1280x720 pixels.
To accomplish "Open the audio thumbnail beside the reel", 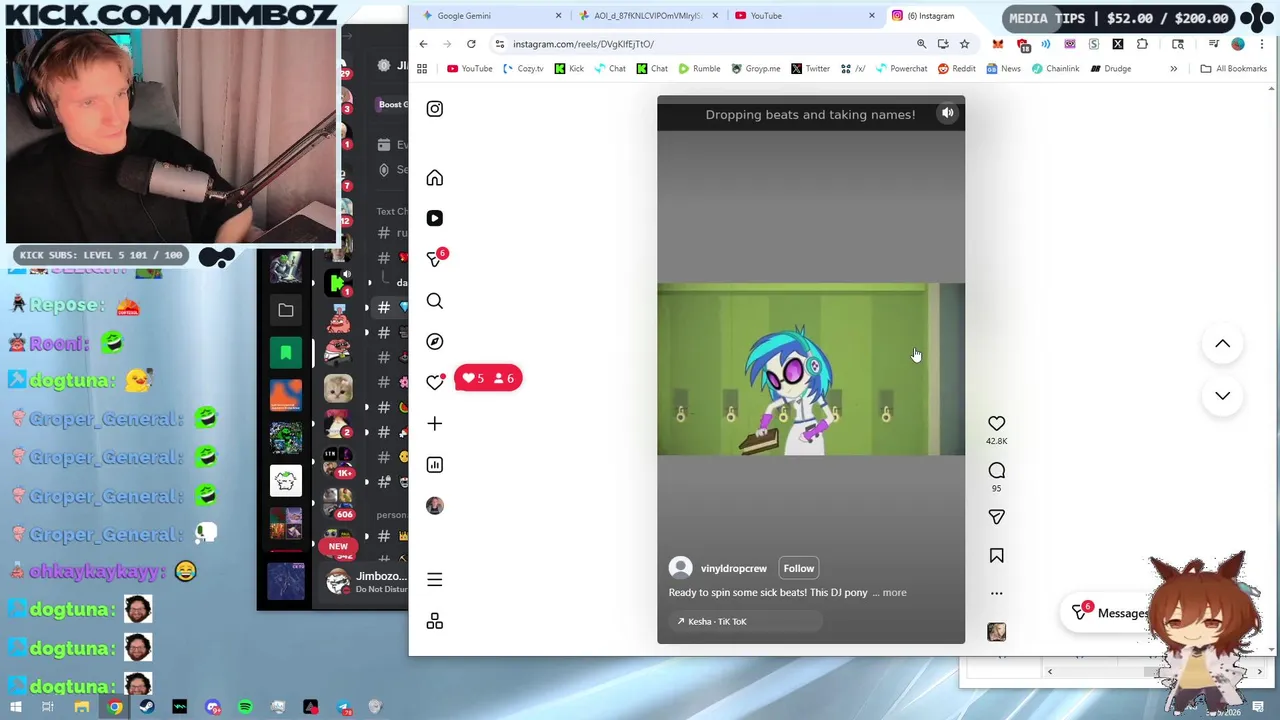I will (996, 632).
